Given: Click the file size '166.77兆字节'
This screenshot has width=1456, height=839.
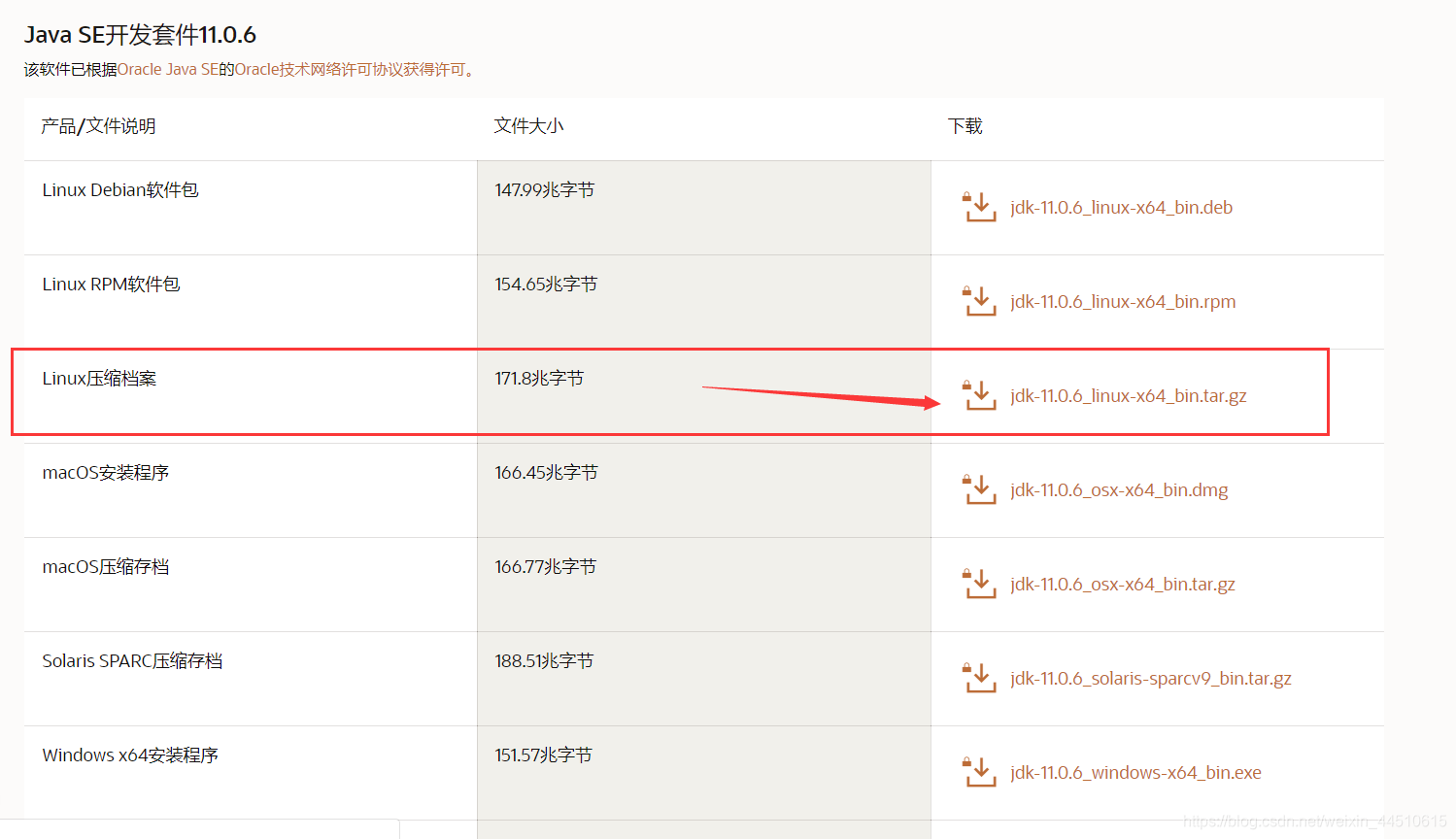Looking at the screenshot, I should [545, 567].
